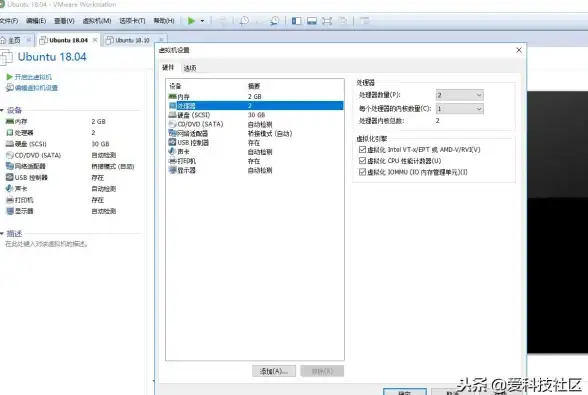Click 硬盘 (SCSI) in left VM summary panel
588x395 pixels.
pos(26,144)
